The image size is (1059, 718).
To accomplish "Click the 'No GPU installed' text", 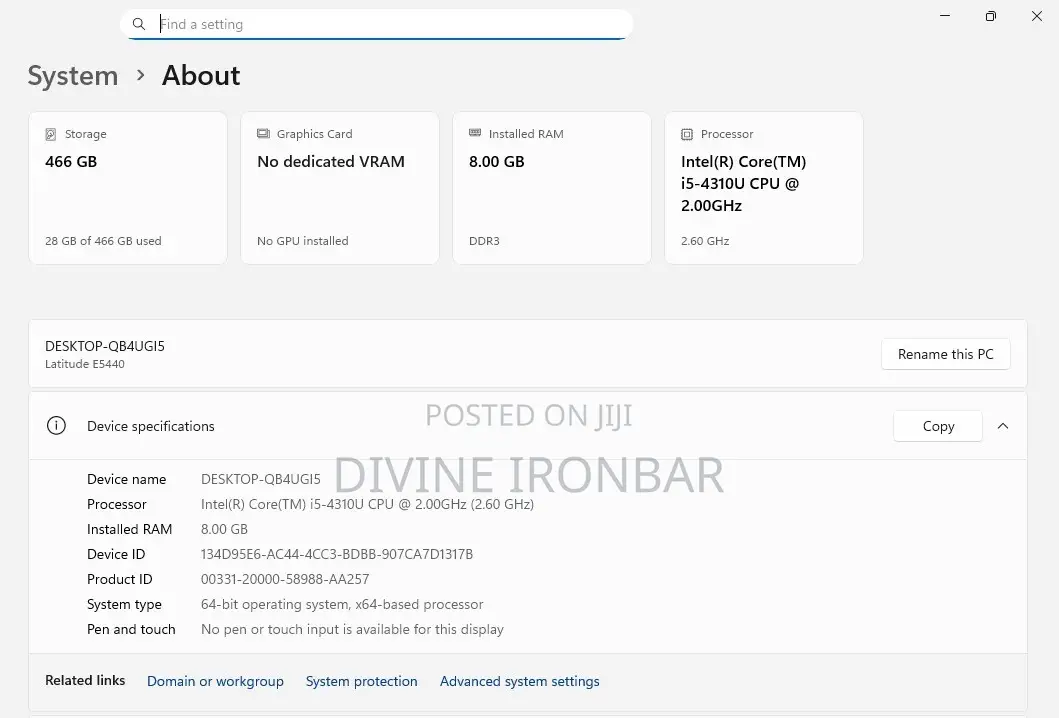I will point(303,241).
